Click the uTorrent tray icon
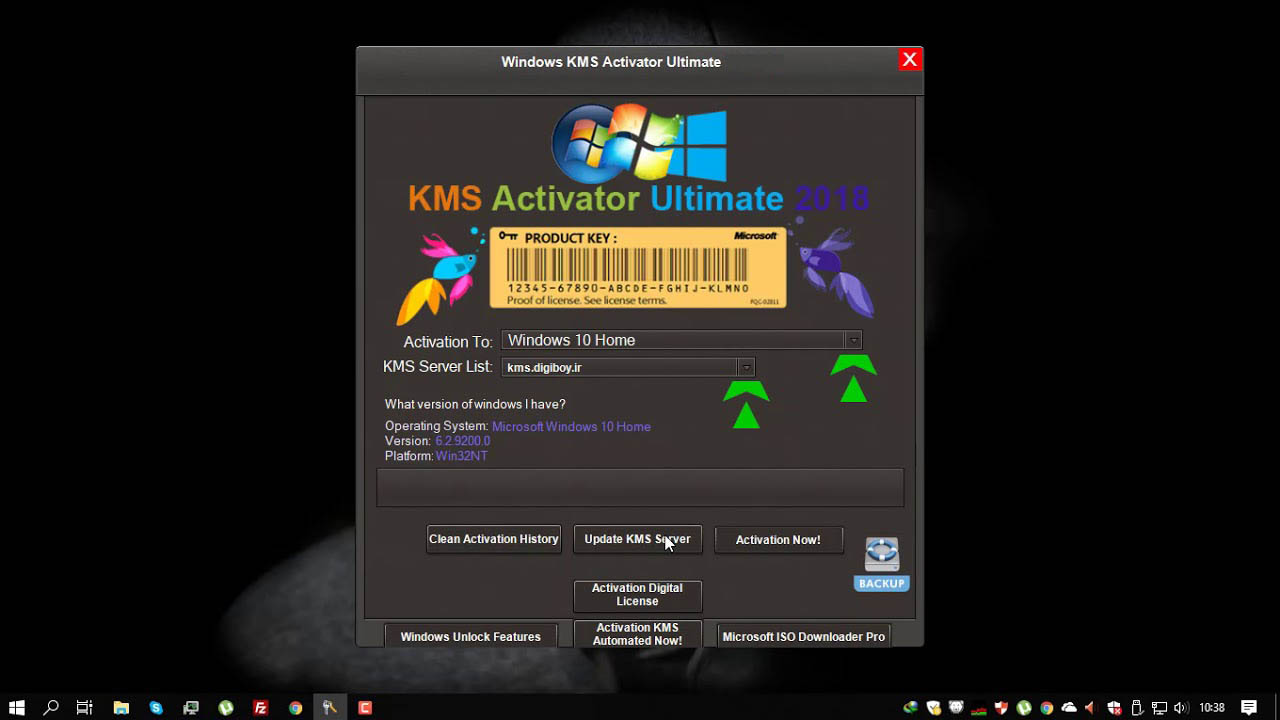 pyautogui.click(x=1024, y=707)
